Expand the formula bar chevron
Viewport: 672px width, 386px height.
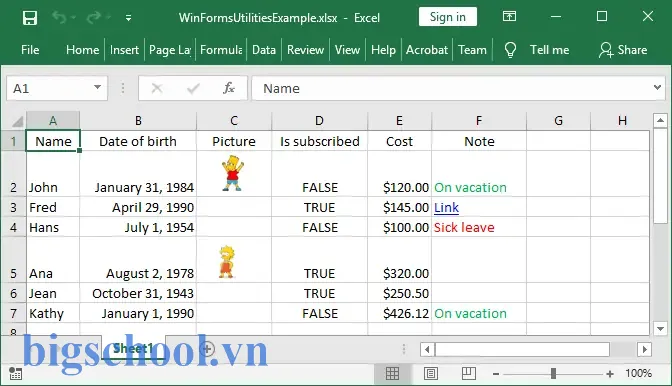coord(657,87)
